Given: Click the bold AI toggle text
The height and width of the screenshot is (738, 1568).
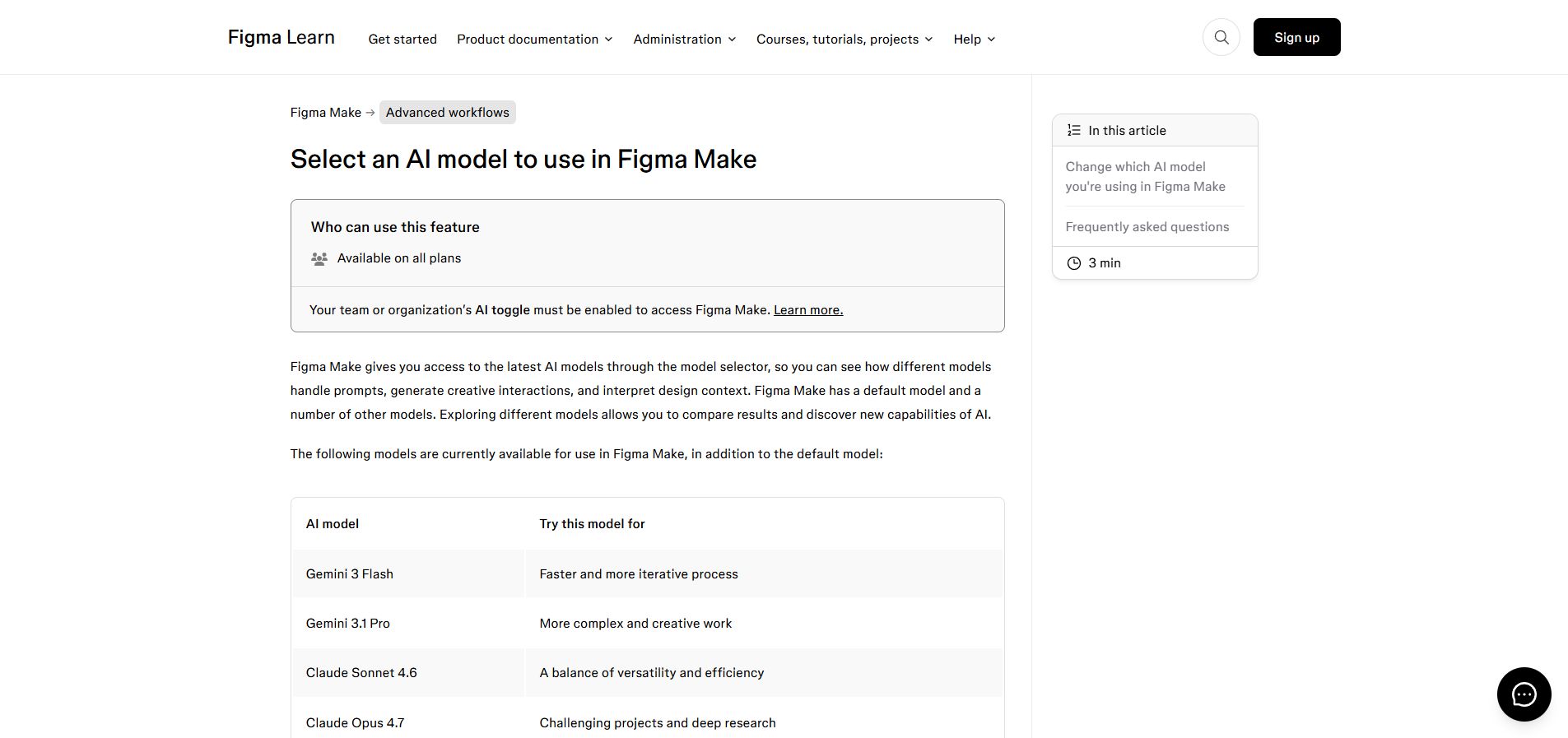Looking at the screenshot, I should [x=502, y=310].
